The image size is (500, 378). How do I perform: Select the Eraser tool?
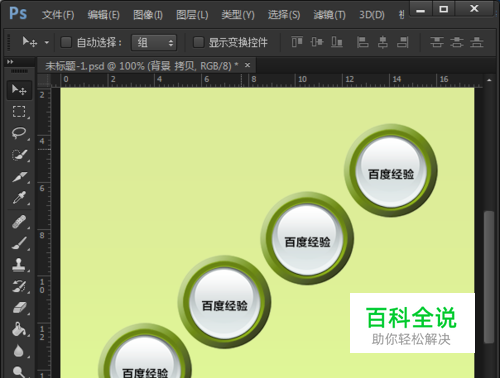[19, 308]
